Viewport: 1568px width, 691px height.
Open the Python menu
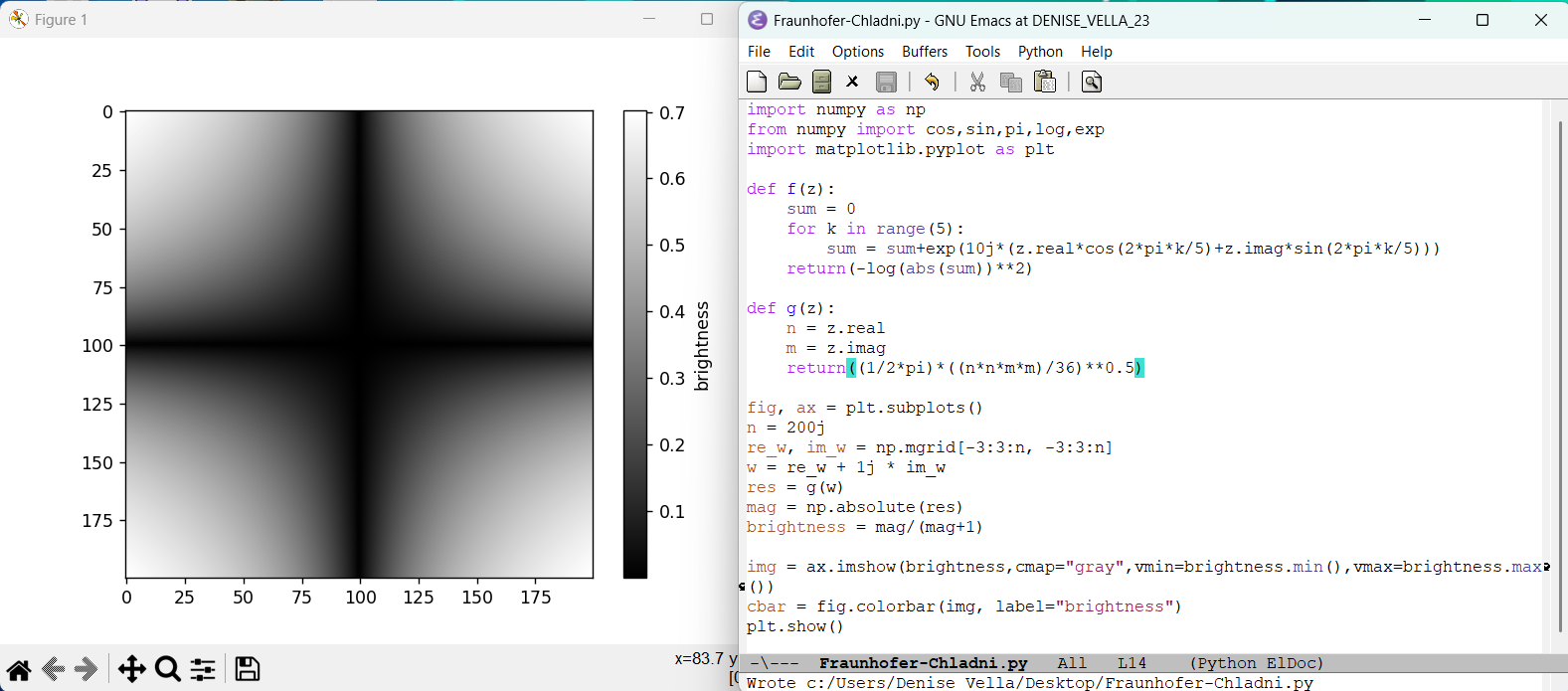coord(1040,52)
